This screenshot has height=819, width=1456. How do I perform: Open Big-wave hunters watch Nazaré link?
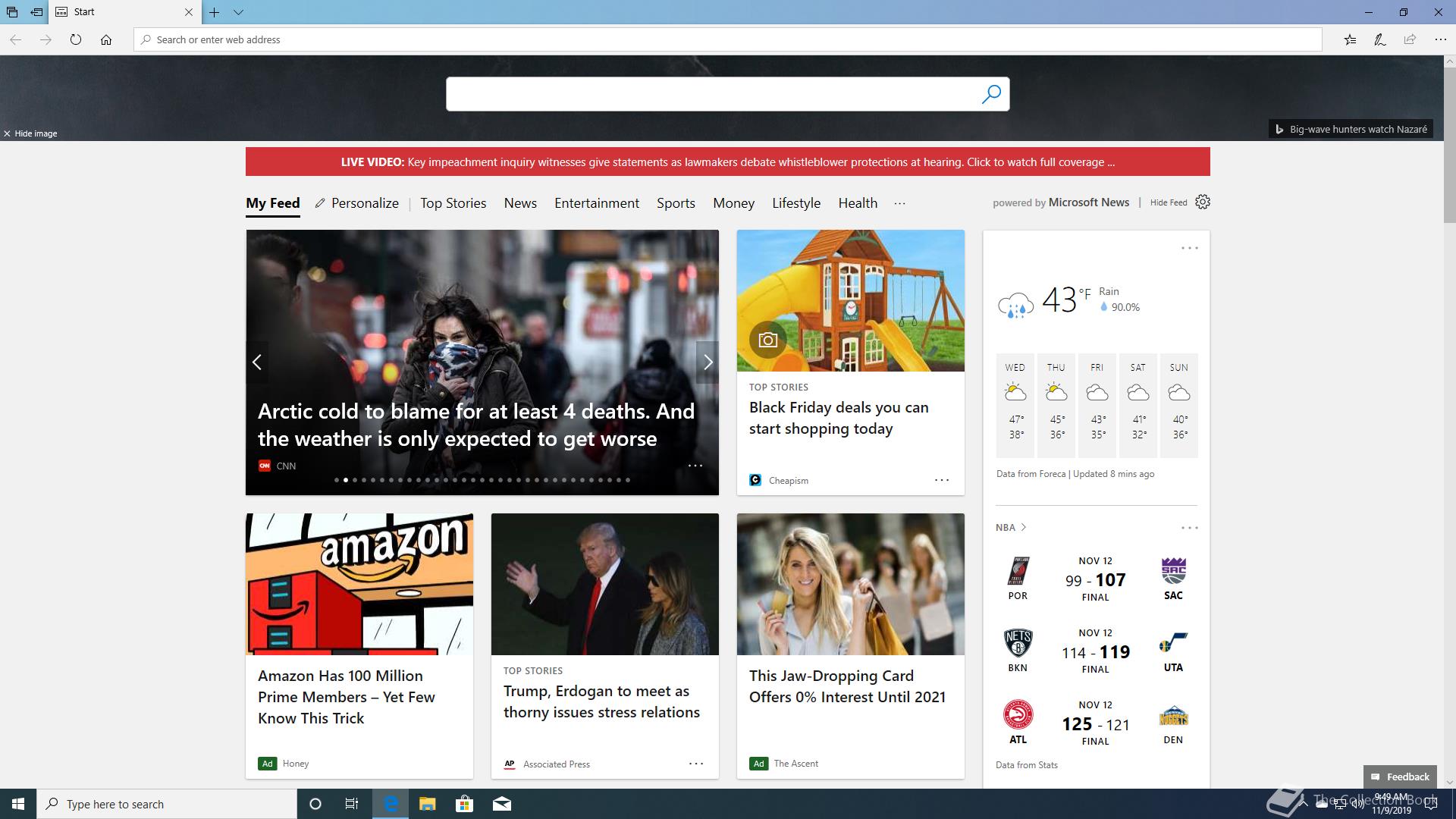pos(1351,129)
